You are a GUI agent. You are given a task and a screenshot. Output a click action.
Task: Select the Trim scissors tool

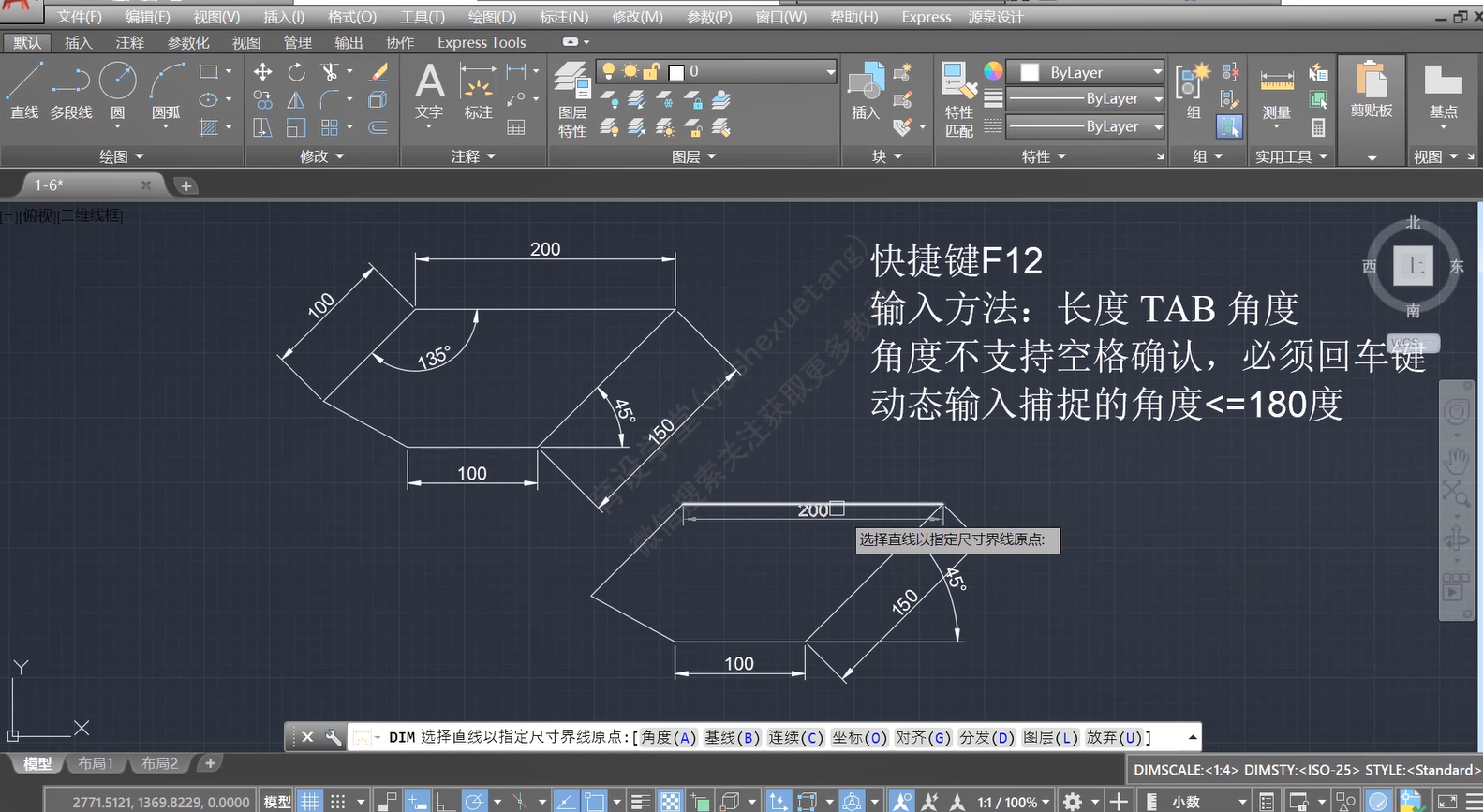[330, 72]
